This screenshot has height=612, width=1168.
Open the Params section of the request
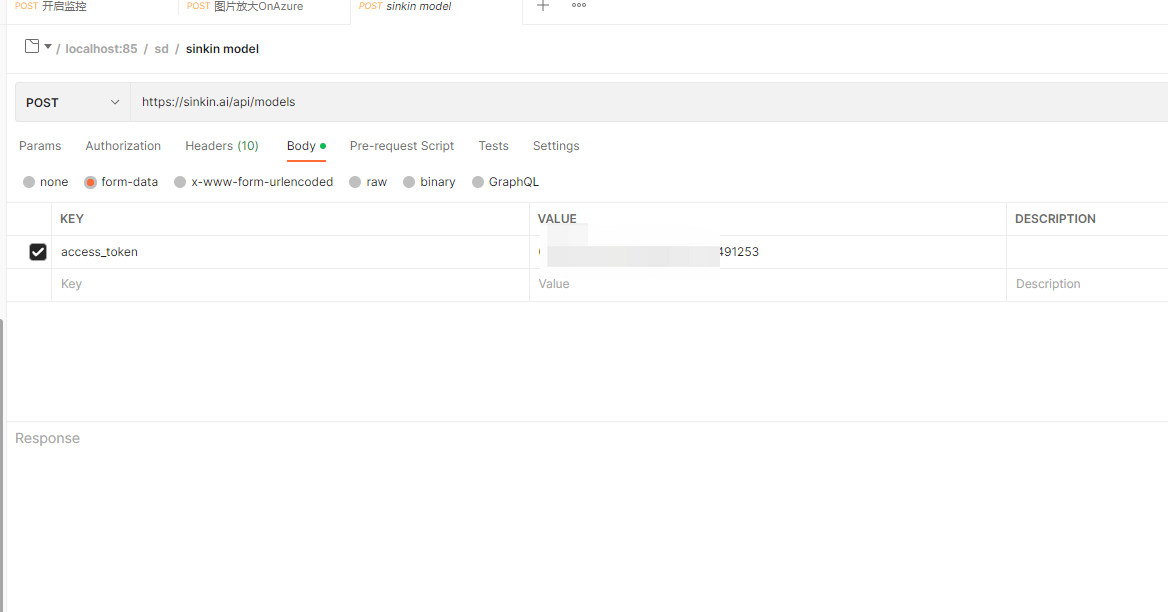(x=40, y=146)
